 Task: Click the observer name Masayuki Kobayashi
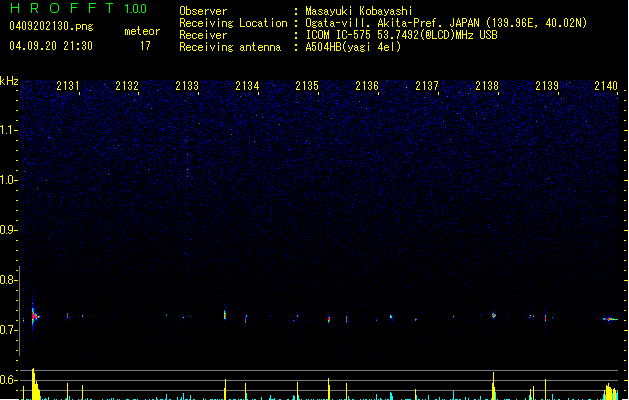click(359, 11)
